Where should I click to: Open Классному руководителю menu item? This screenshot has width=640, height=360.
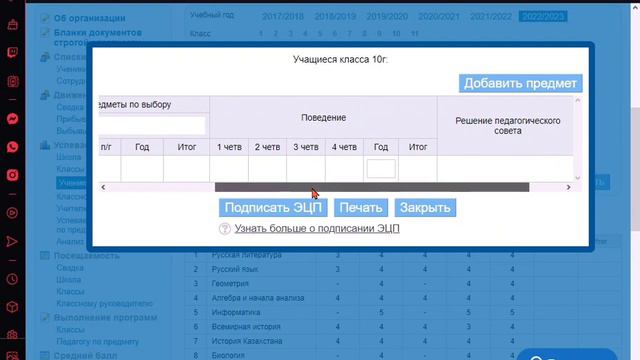(x=104, y=304)
